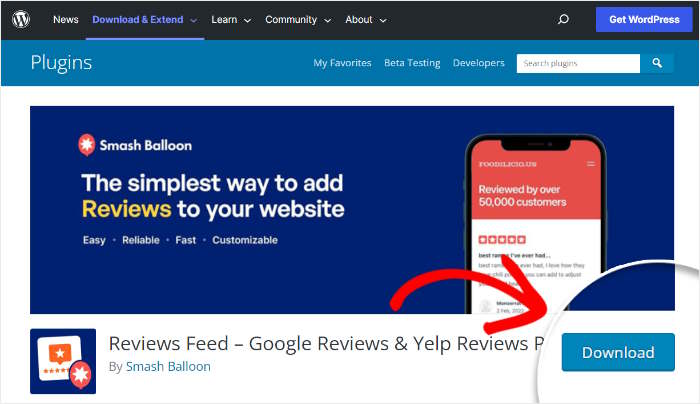Expand the Community dropdown chevron
Image resolution: width=700 pixels, height=404 pixels.
coord(327,21)
